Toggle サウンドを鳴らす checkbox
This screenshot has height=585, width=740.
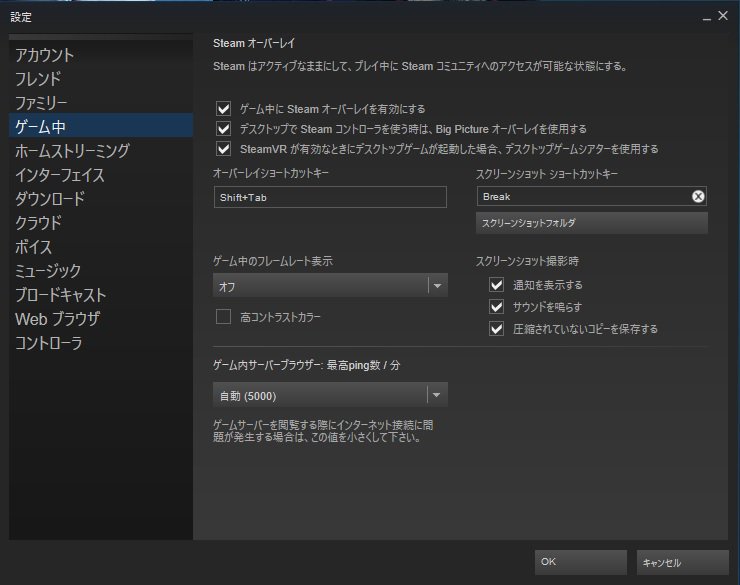[x=496, y=307]
